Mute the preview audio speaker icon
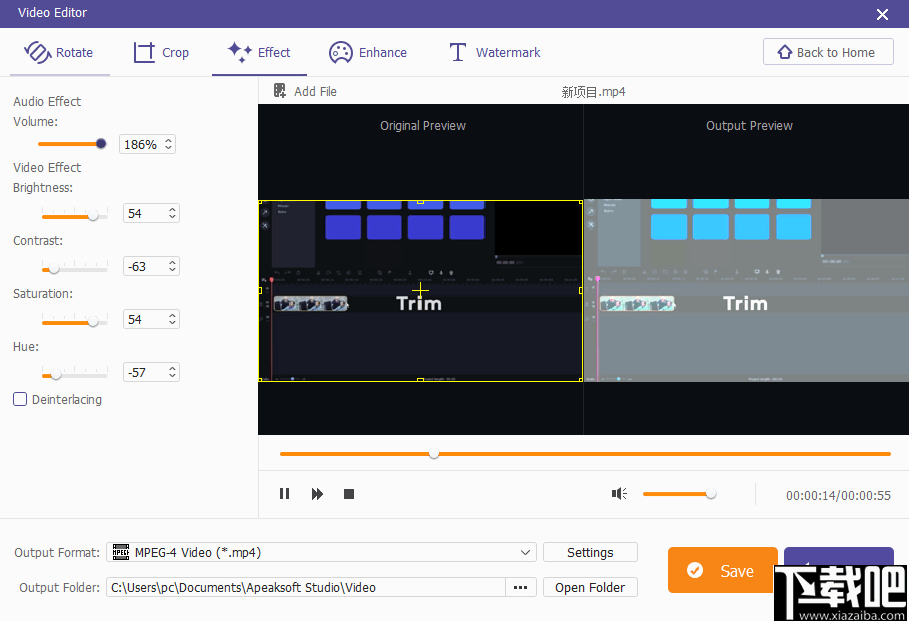This screenshot has width=909, height=621. click(619, 493)
